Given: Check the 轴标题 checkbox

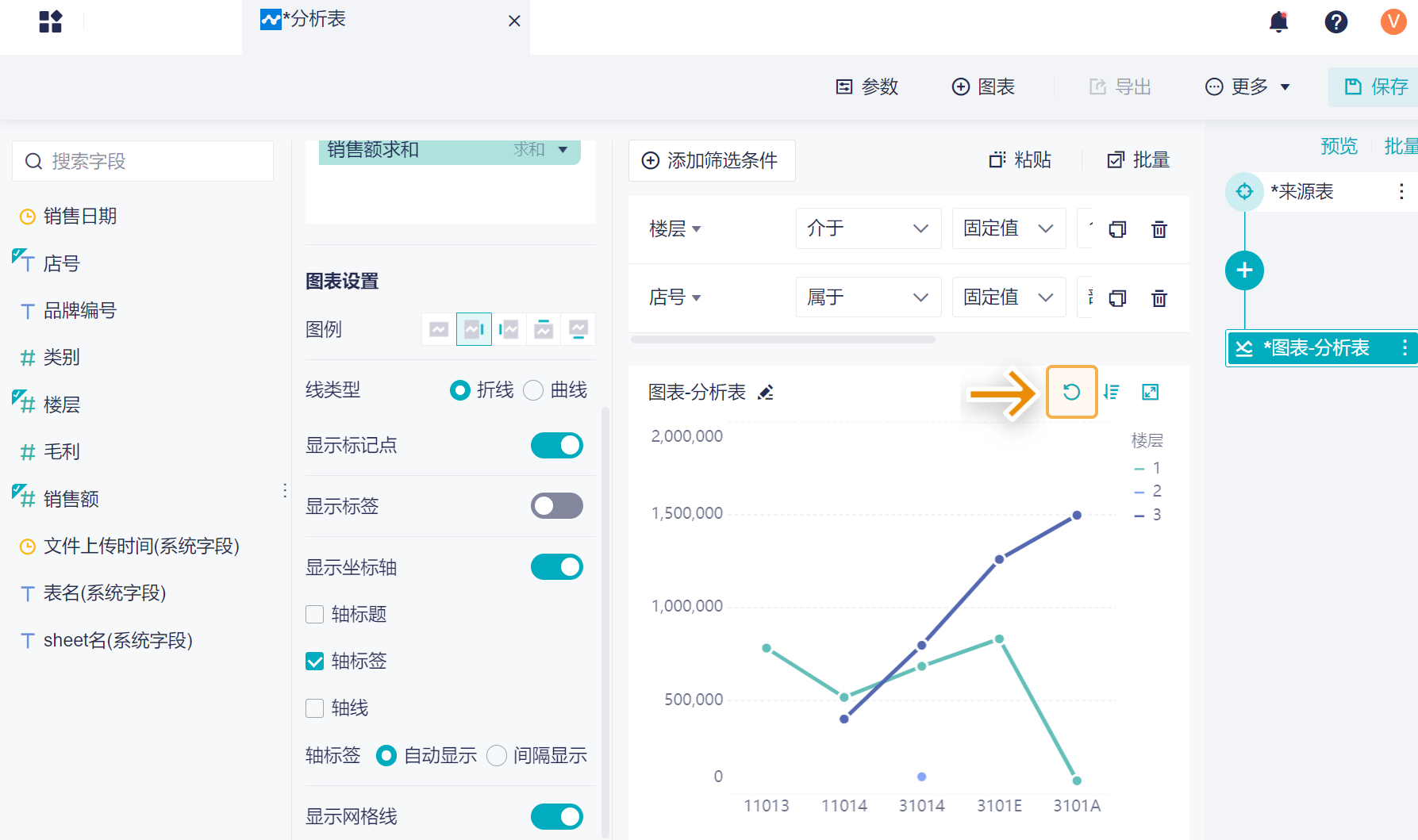Looking at the screenshot, I should tap(315, 615).
